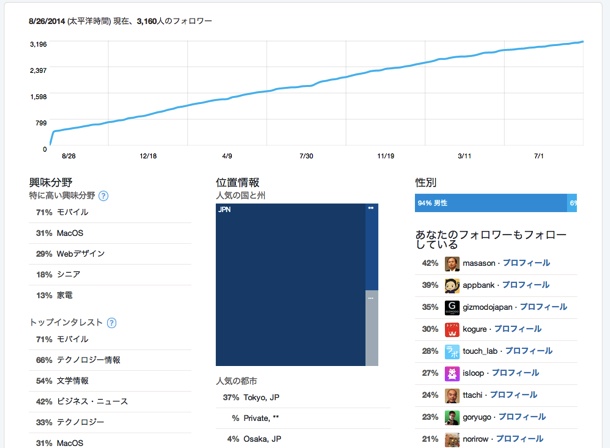Open appbank's avatar thumbnail

pyautogui.click(x=452, y=285)
